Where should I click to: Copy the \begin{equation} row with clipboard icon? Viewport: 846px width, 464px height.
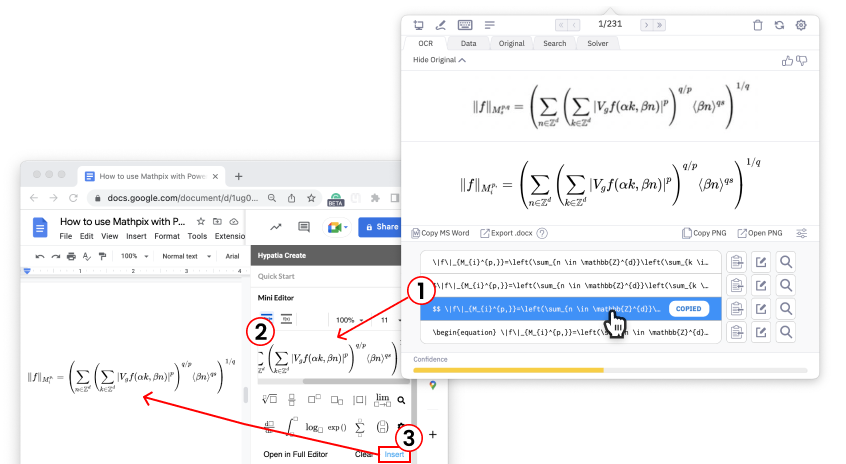coord(736,332)
